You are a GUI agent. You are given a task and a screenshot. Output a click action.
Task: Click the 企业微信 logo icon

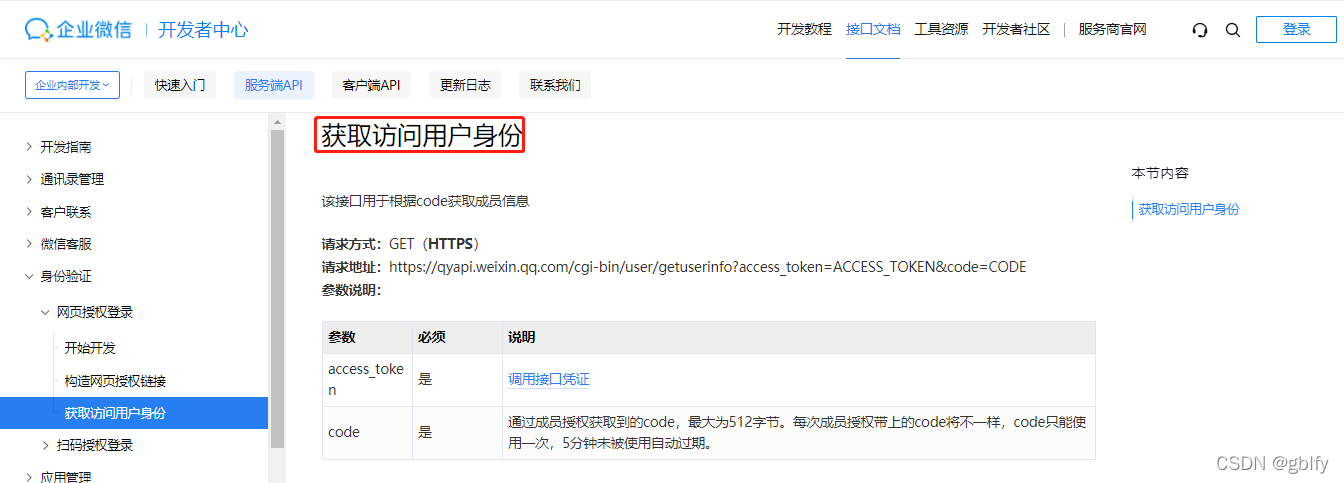coord(40,29)
